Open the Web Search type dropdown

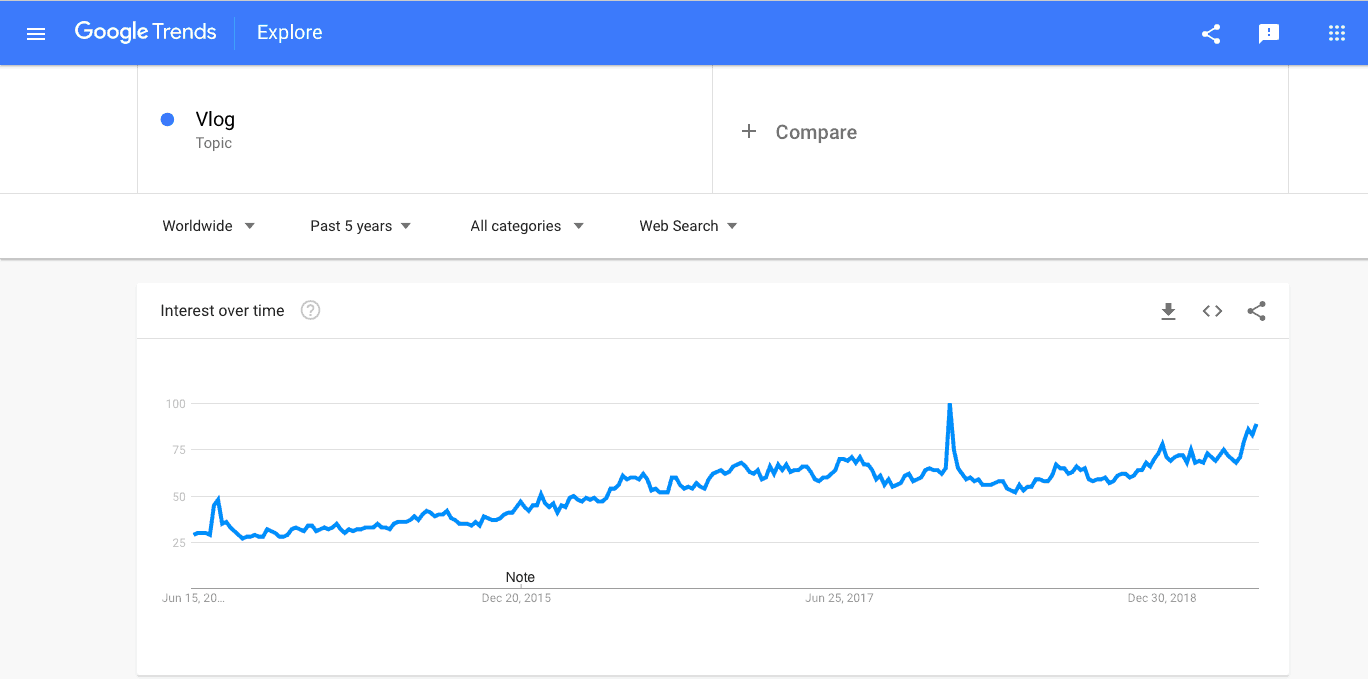point(688,226)
